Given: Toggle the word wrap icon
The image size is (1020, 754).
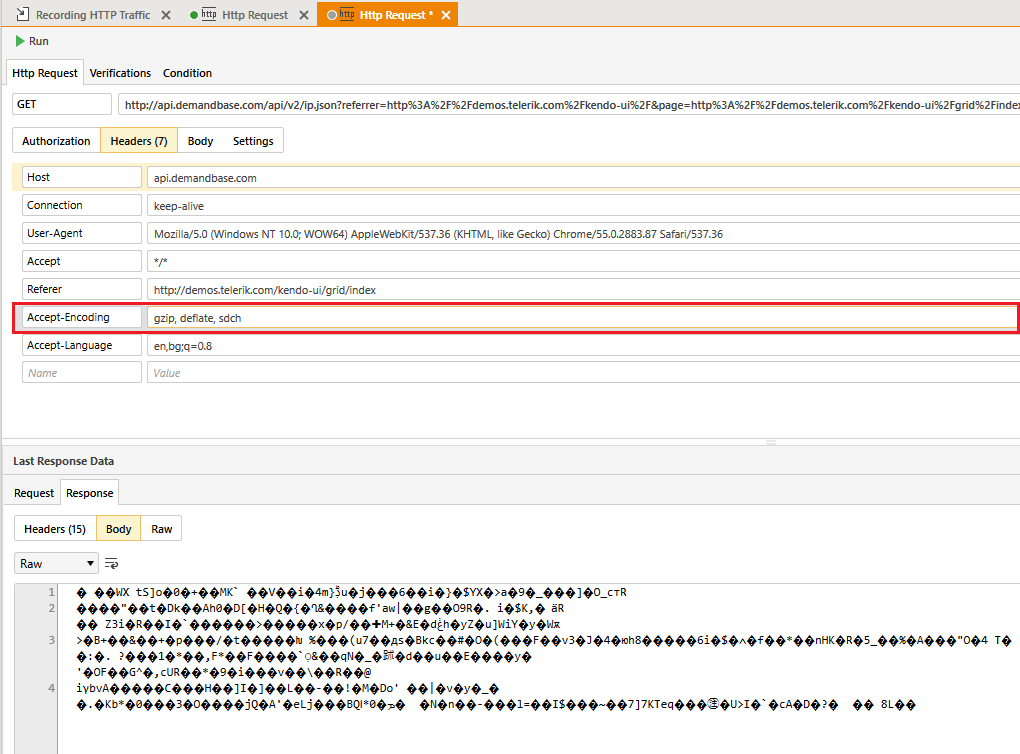Looking at the screenshot, I should pyautogui.click(x=111, y=563).
